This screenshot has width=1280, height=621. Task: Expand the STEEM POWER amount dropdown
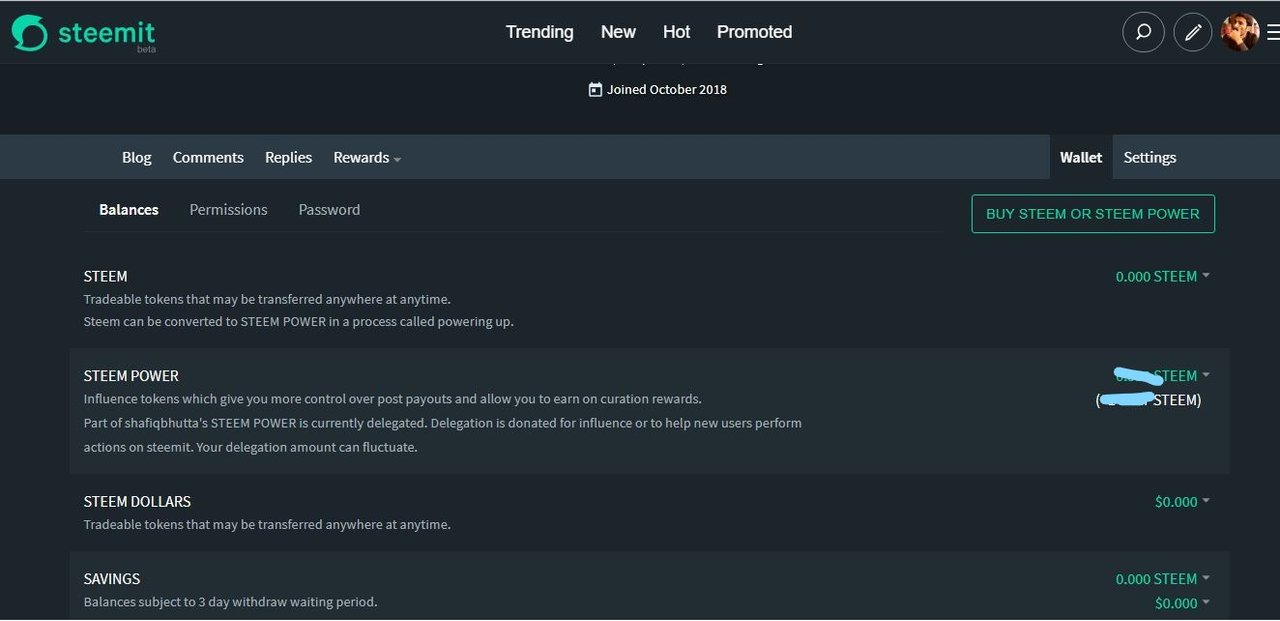pyautogui.click(x=1162, y=376)
